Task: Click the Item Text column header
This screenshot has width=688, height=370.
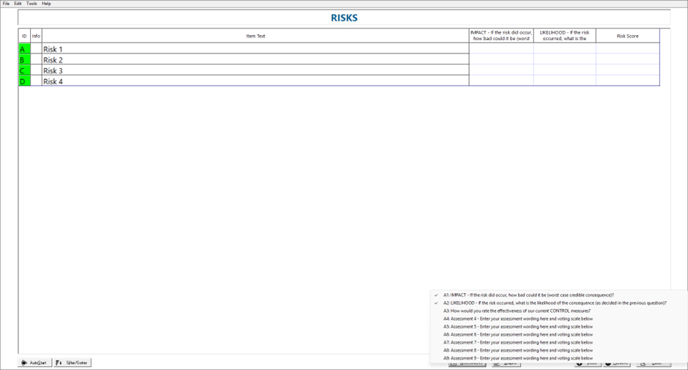Action: 255,36
